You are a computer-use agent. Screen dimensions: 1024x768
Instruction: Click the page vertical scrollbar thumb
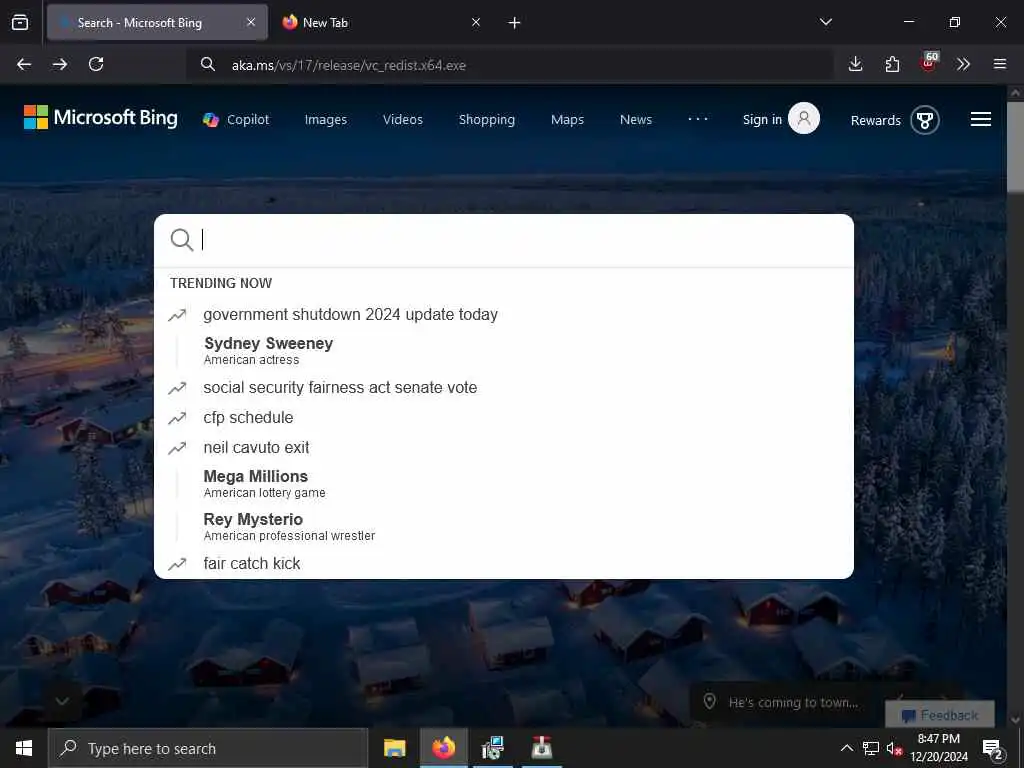click(1015, 147)
